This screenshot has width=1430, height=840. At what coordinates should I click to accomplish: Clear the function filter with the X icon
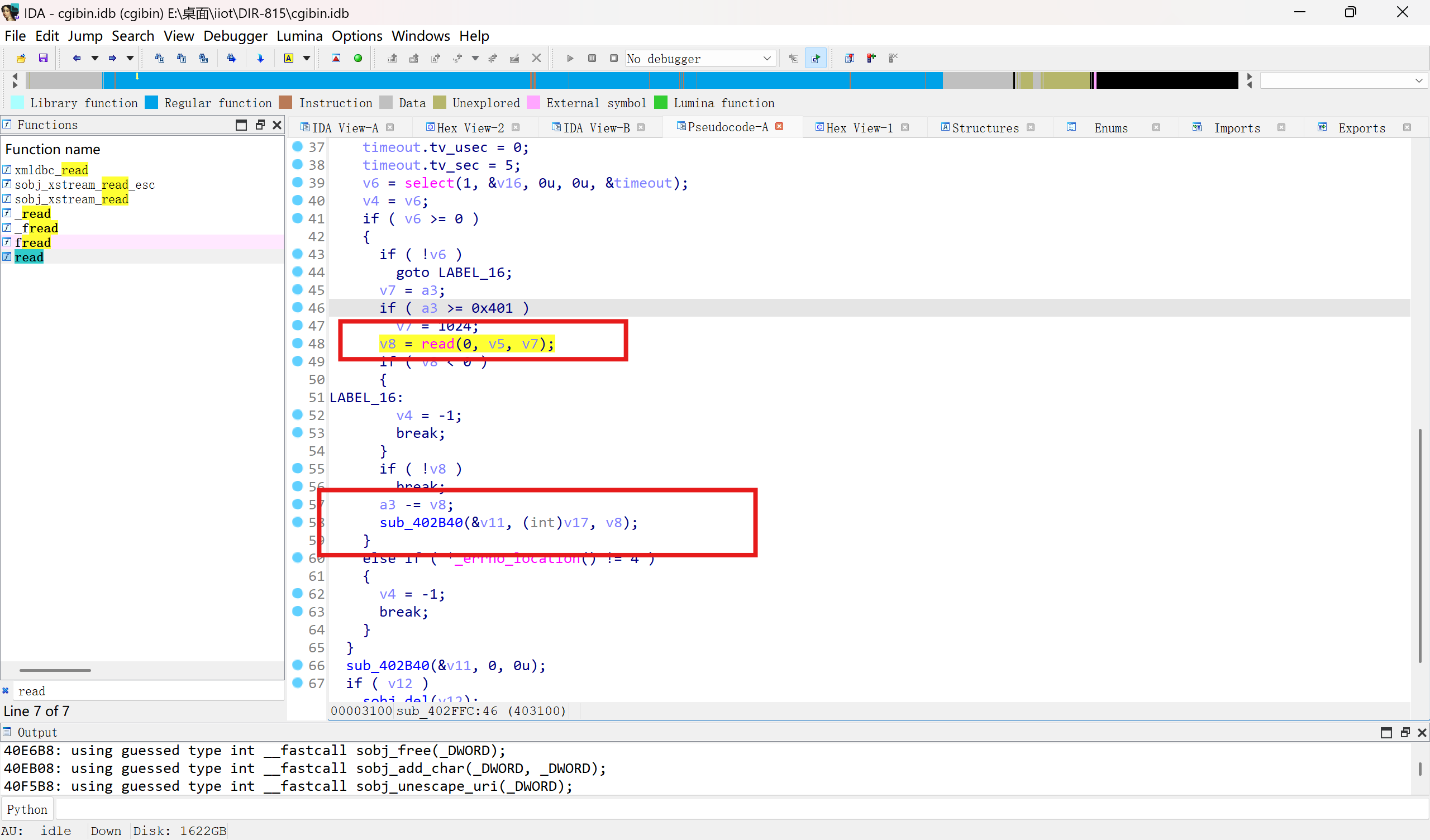6,691
